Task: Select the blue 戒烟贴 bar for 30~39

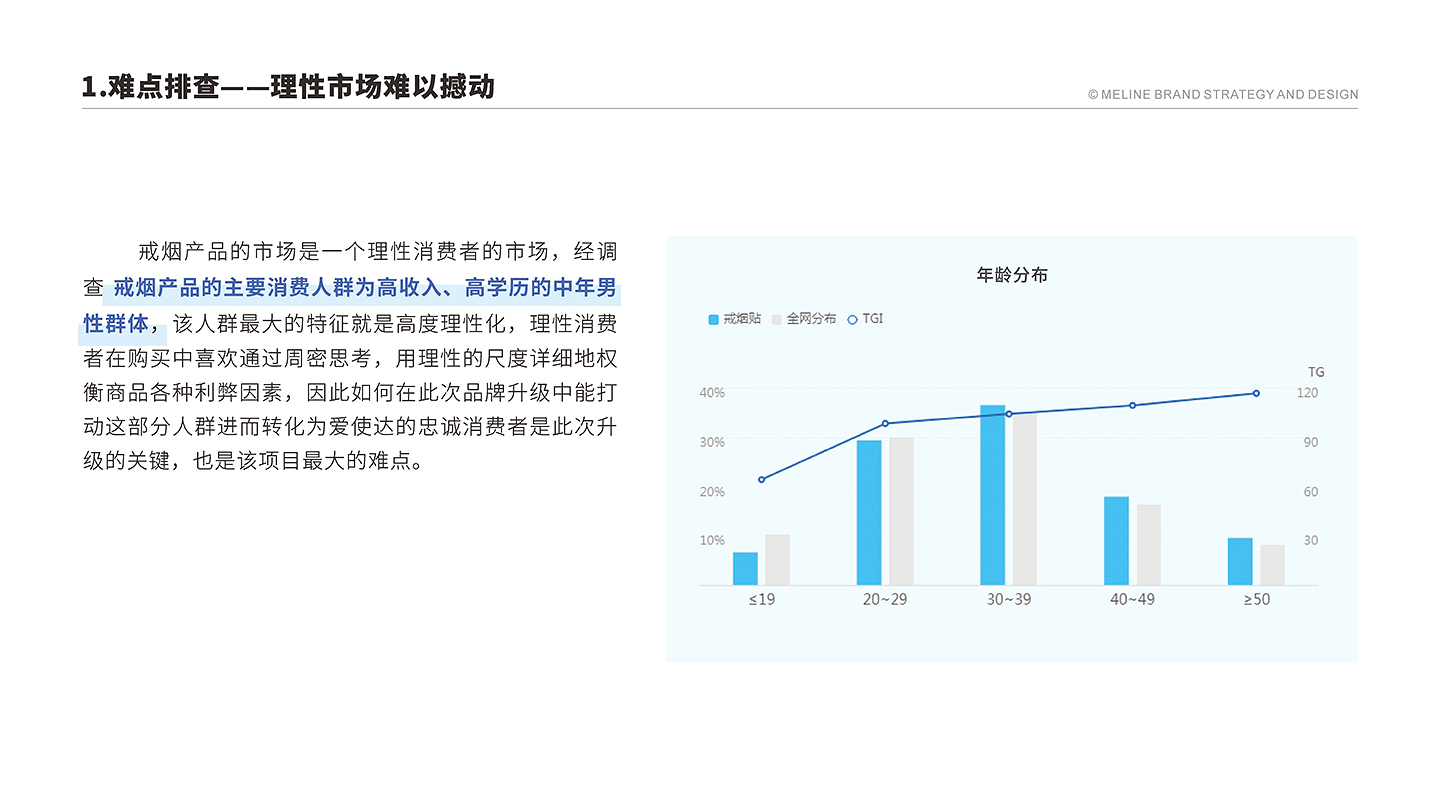Action: coord(993,495)
